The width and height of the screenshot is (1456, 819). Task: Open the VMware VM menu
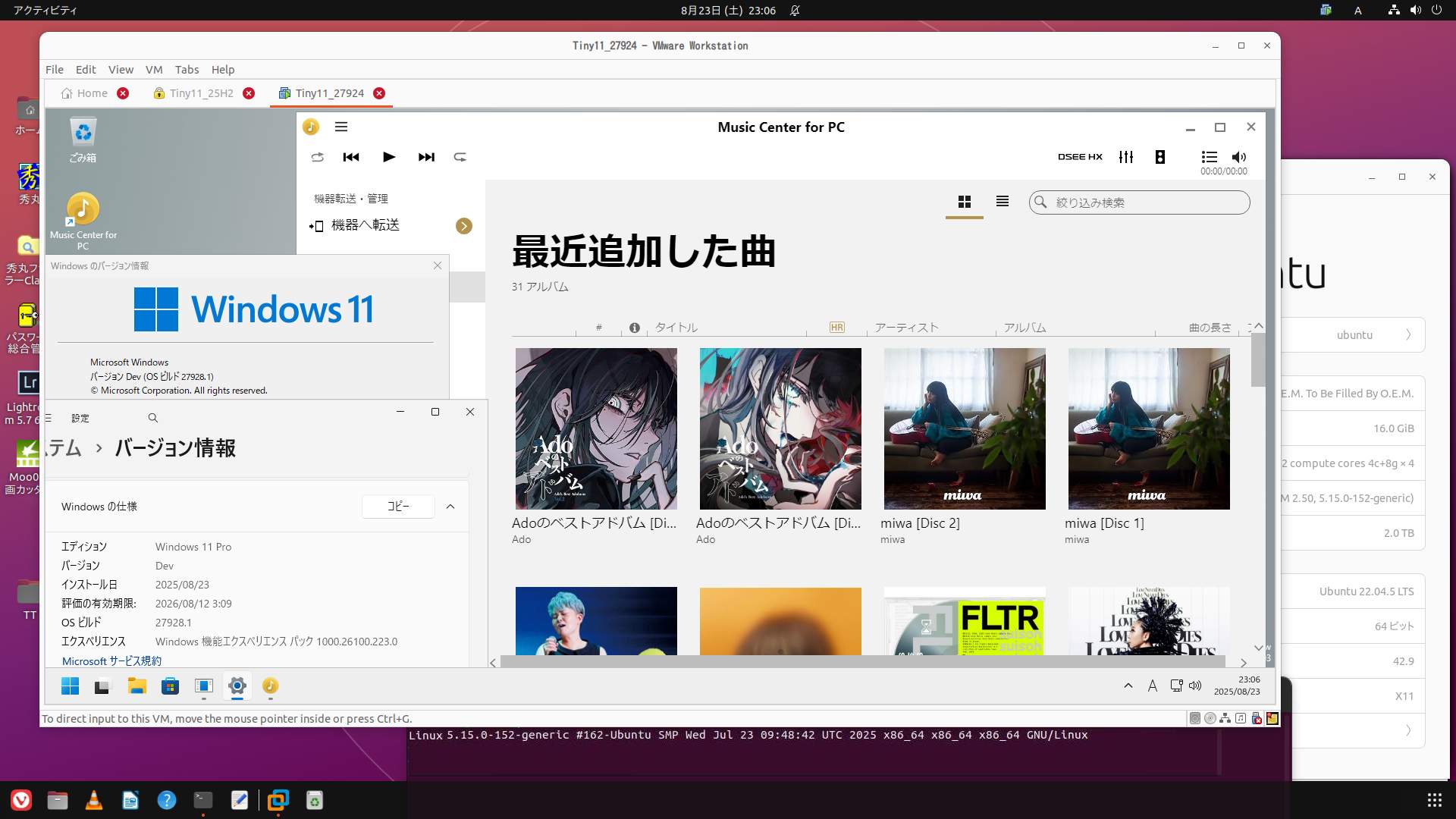[x=154, y=69]
